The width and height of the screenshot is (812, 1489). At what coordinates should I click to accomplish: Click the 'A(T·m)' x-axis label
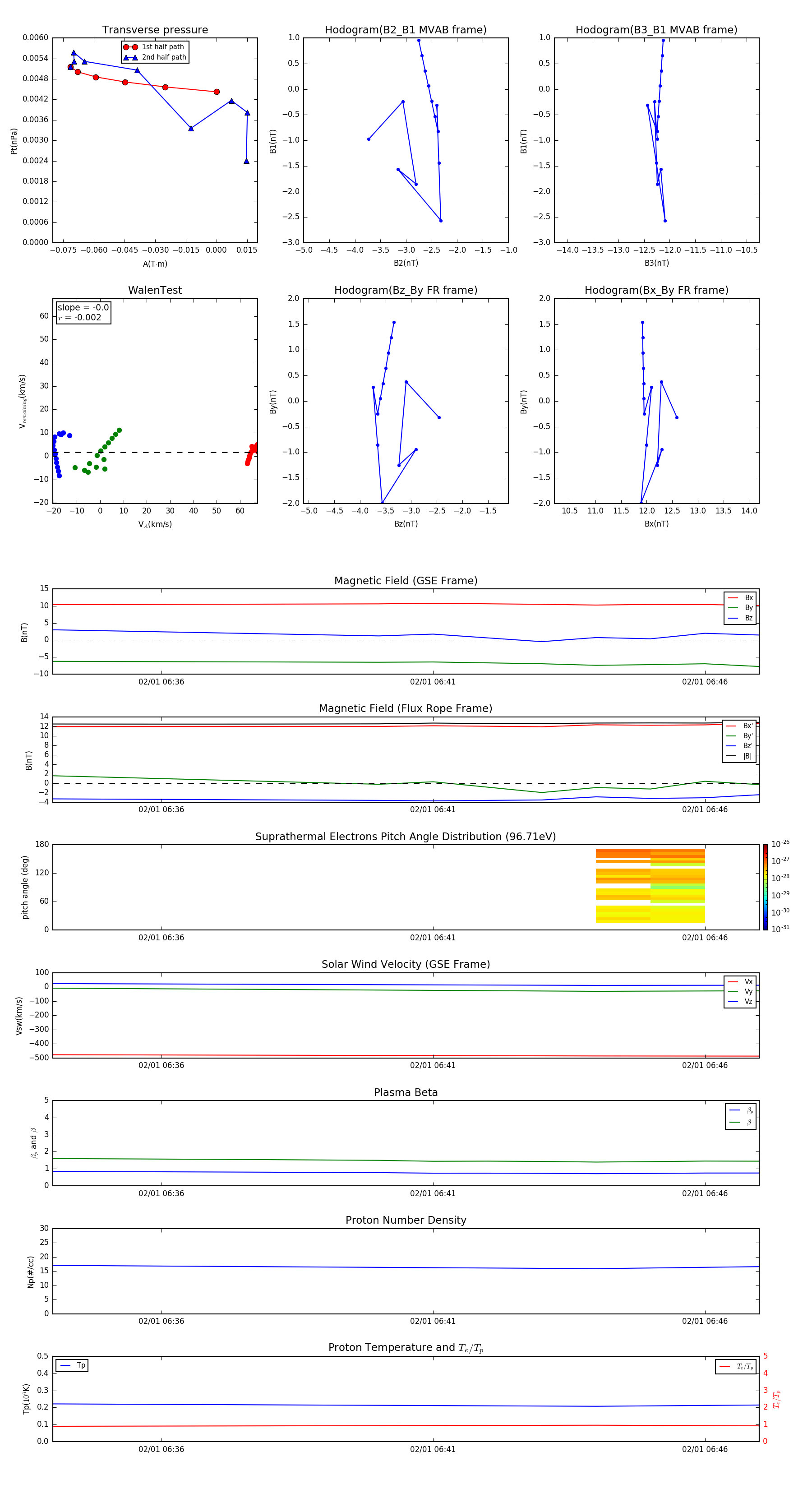point(155,264)
